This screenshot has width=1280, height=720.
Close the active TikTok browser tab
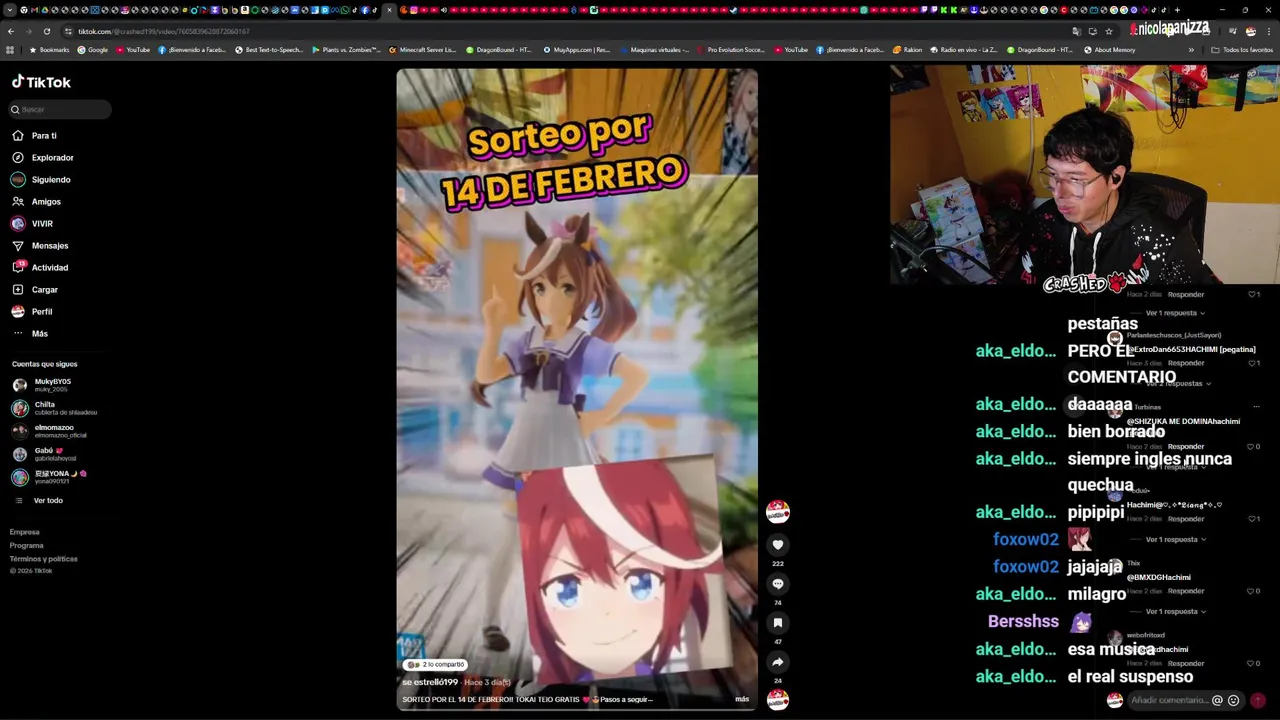click(390, 10)
